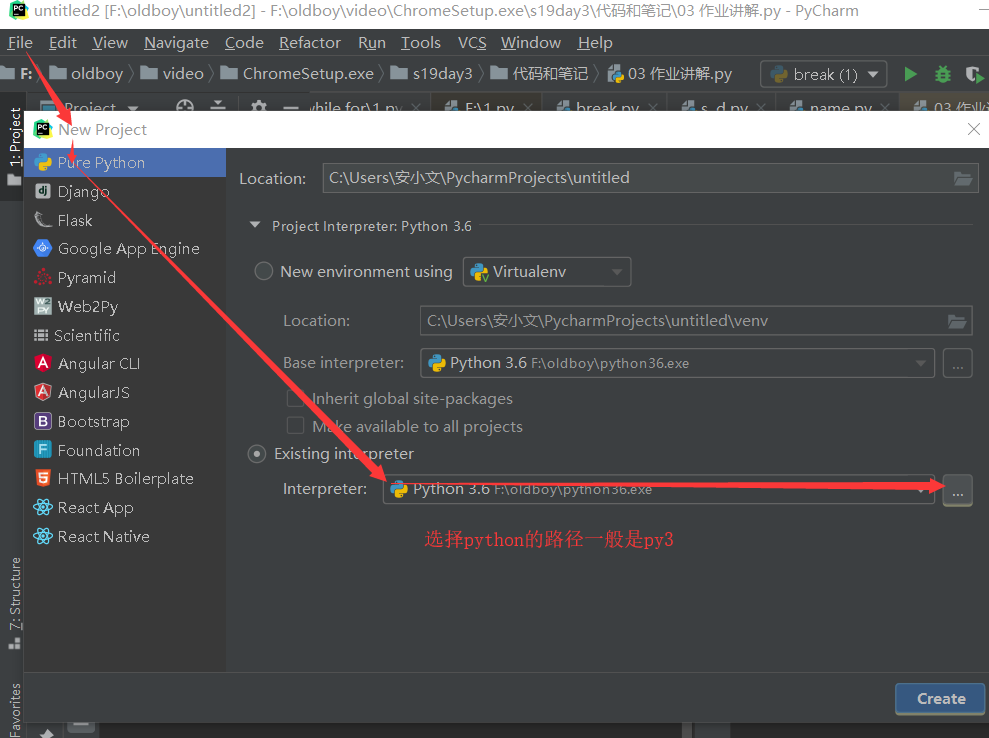Click Run with Coverage icon
The height and width of the screenshot is (738, 989).
pos(974,74)
